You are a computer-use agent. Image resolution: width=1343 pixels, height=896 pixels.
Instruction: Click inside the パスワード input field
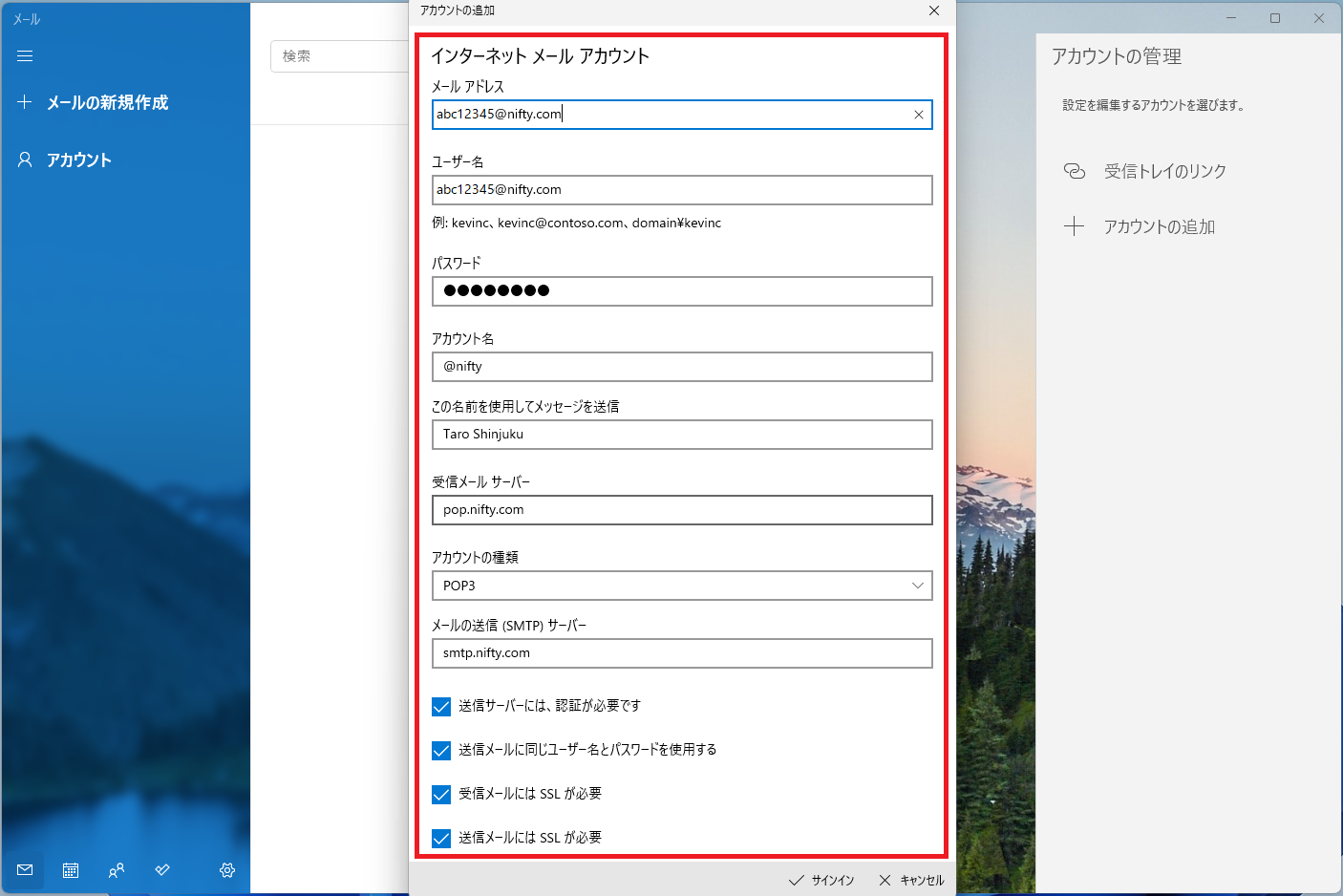(682, 291)
